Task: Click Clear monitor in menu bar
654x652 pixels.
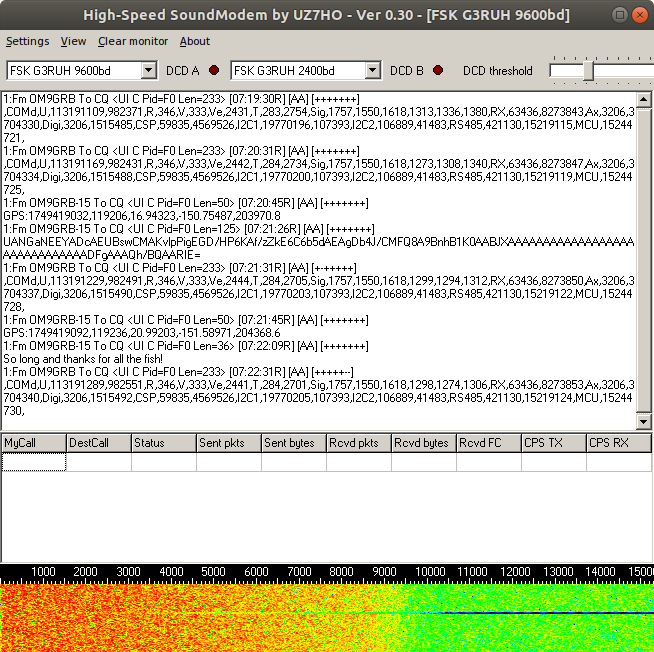Action: pyautogui.click(x=133, y=41)
